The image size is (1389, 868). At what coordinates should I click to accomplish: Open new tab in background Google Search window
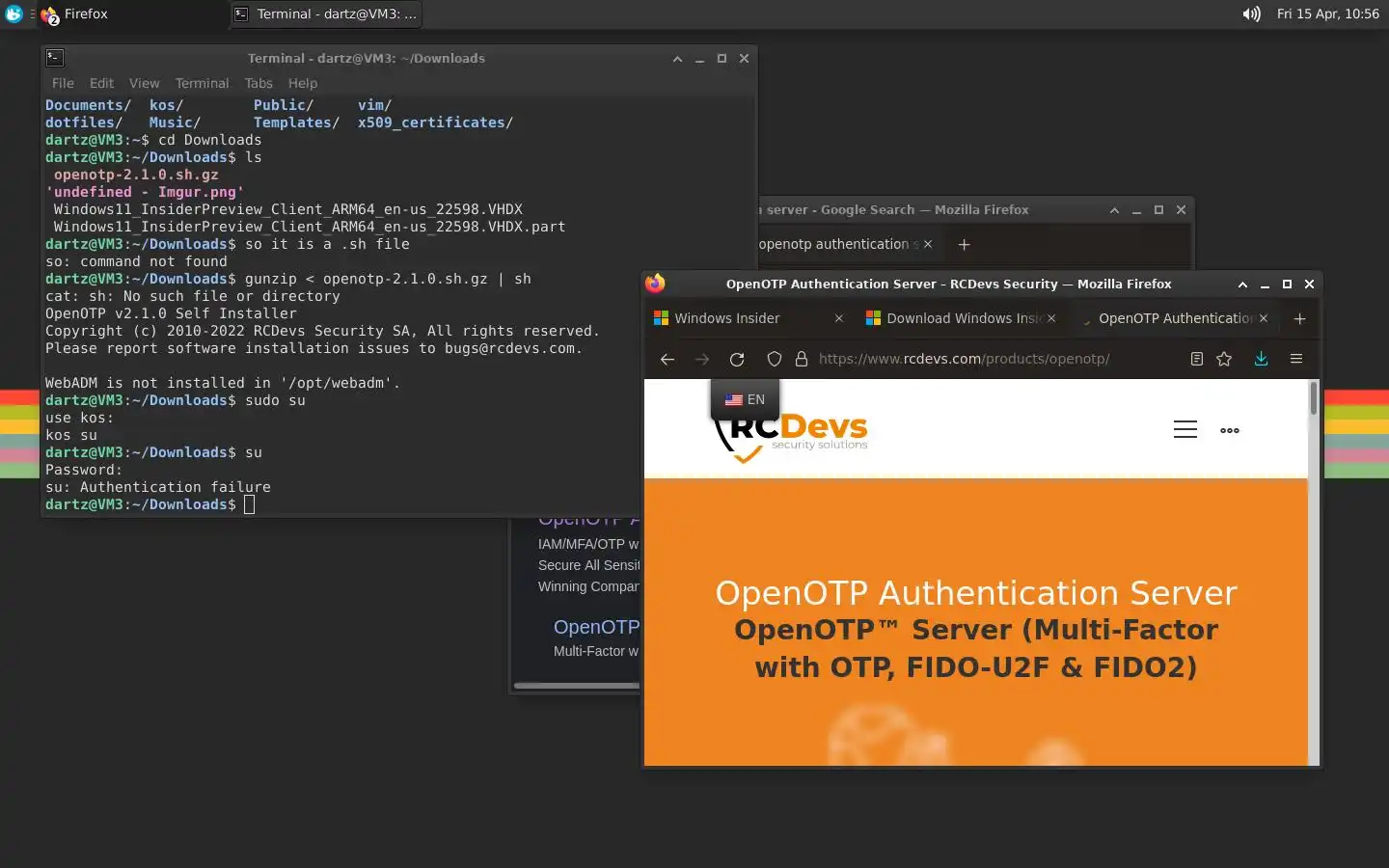tap(964, 245)
